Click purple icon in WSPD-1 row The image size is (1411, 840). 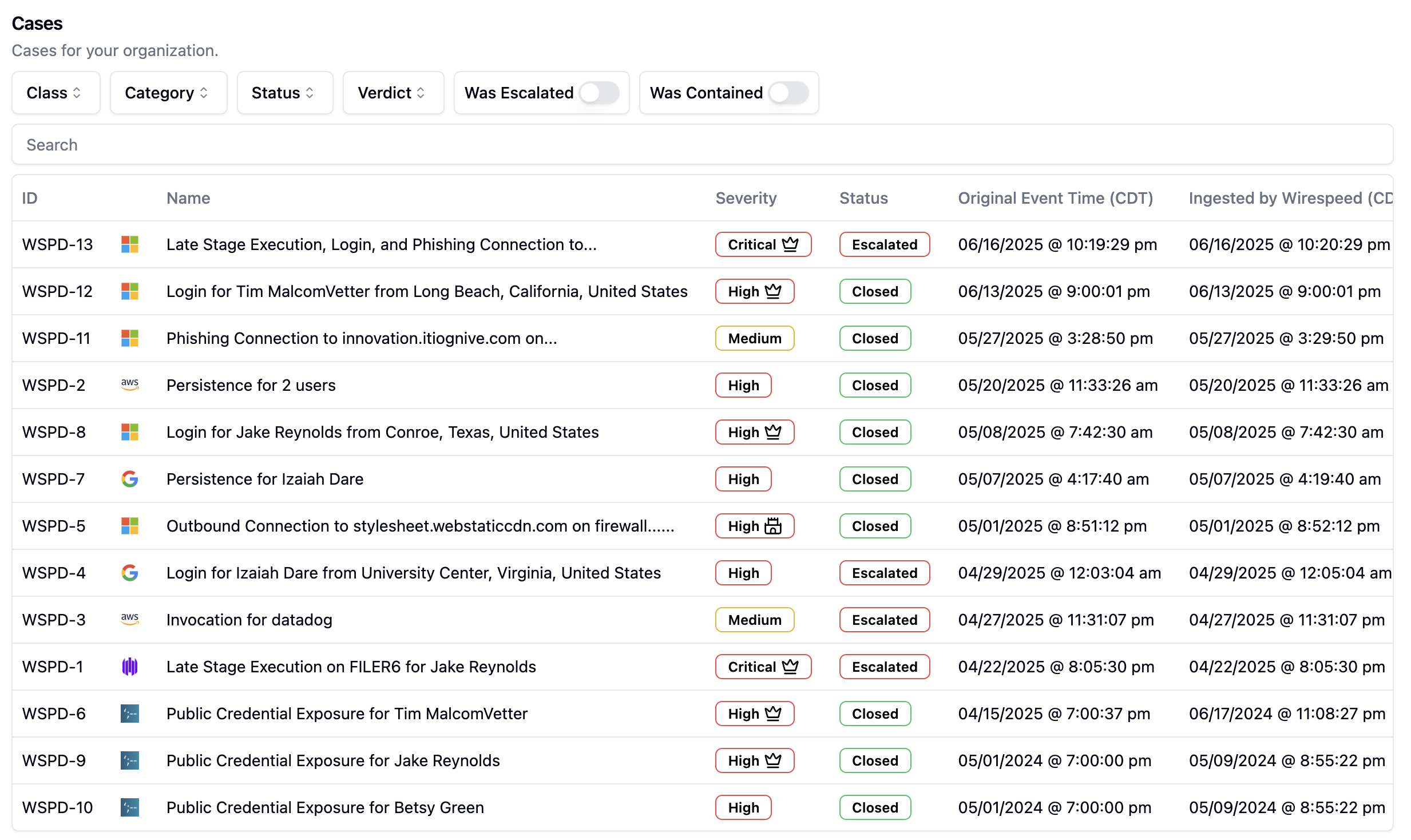click(130, 667)
